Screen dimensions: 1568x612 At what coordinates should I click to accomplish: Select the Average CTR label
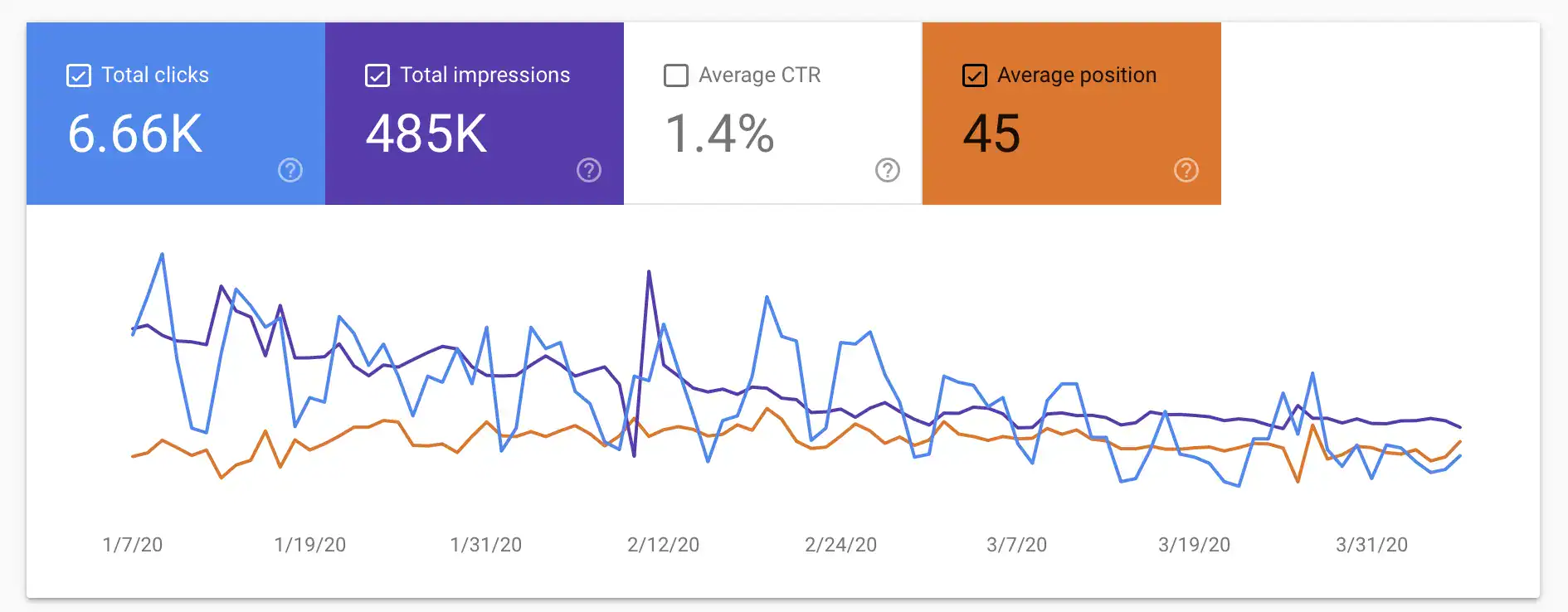tap(760, 75)
